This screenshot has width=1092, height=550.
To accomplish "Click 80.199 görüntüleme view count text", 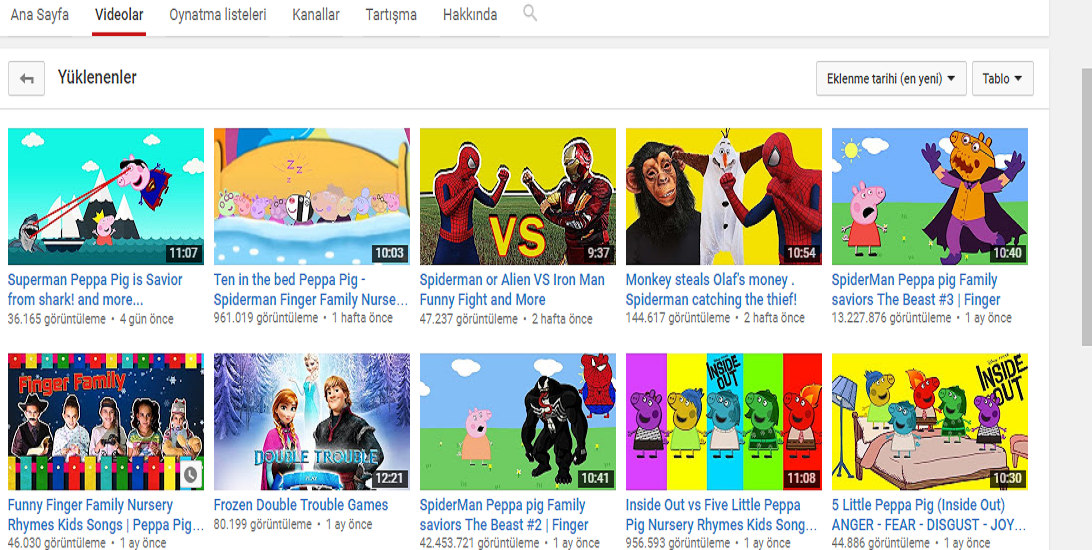I will coord(263,524).
